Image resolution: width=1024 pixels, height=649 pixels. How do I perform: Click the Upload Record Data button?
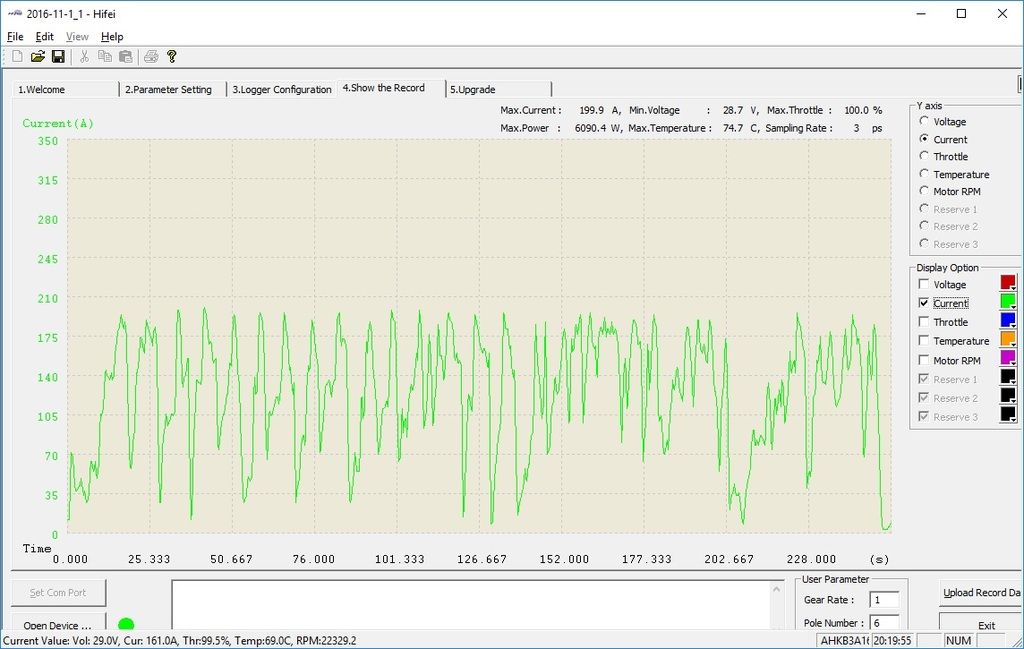click(981, 593)
